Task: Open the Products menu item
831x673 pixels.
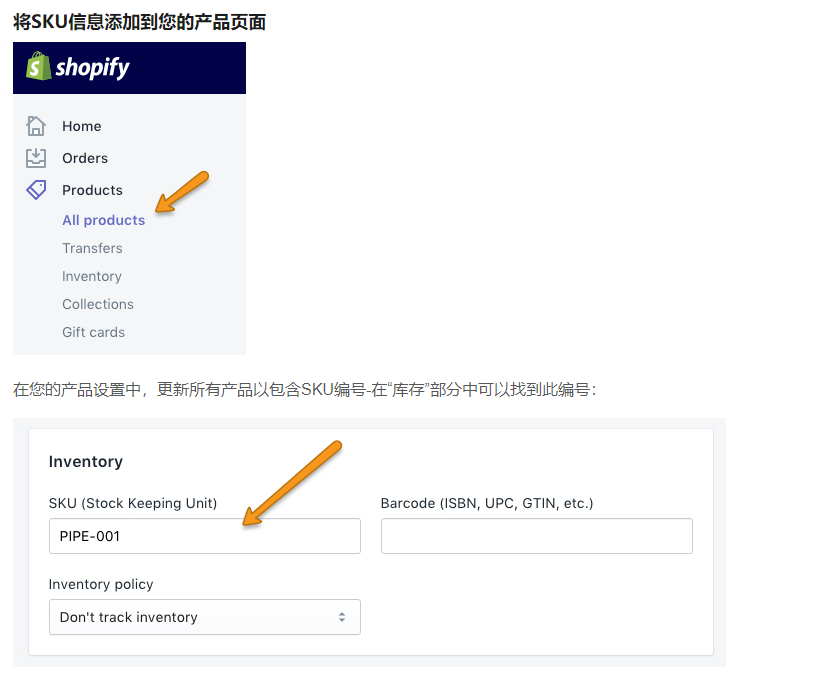Action: coord(92,190)
